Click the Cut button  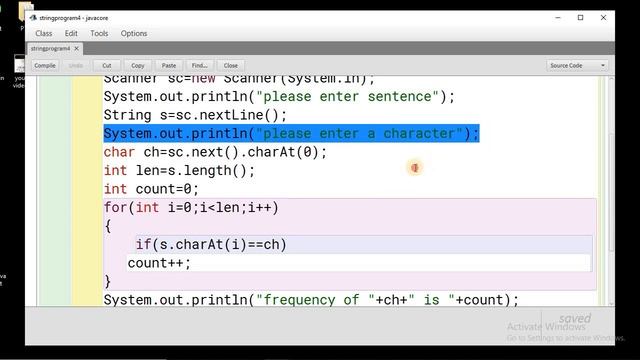coord(107,66)
